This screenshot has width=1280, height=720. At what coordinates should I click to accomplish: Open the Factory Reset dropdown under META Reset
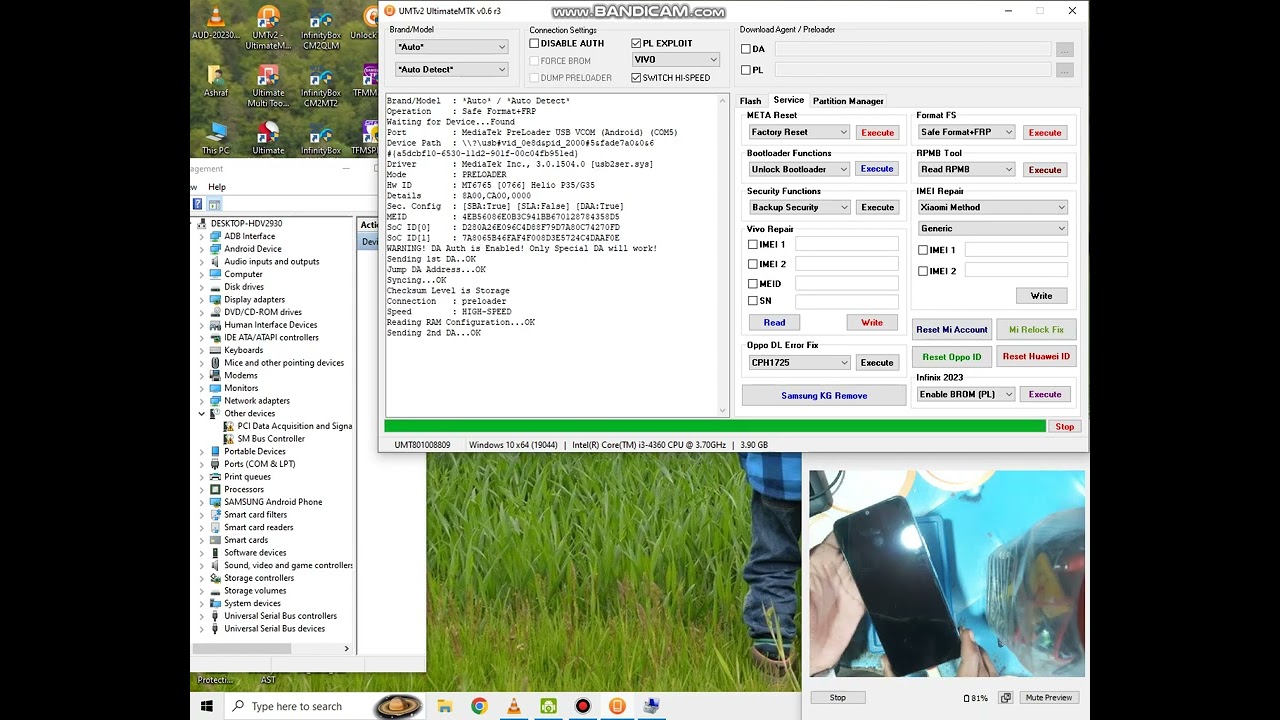[798, 132]
